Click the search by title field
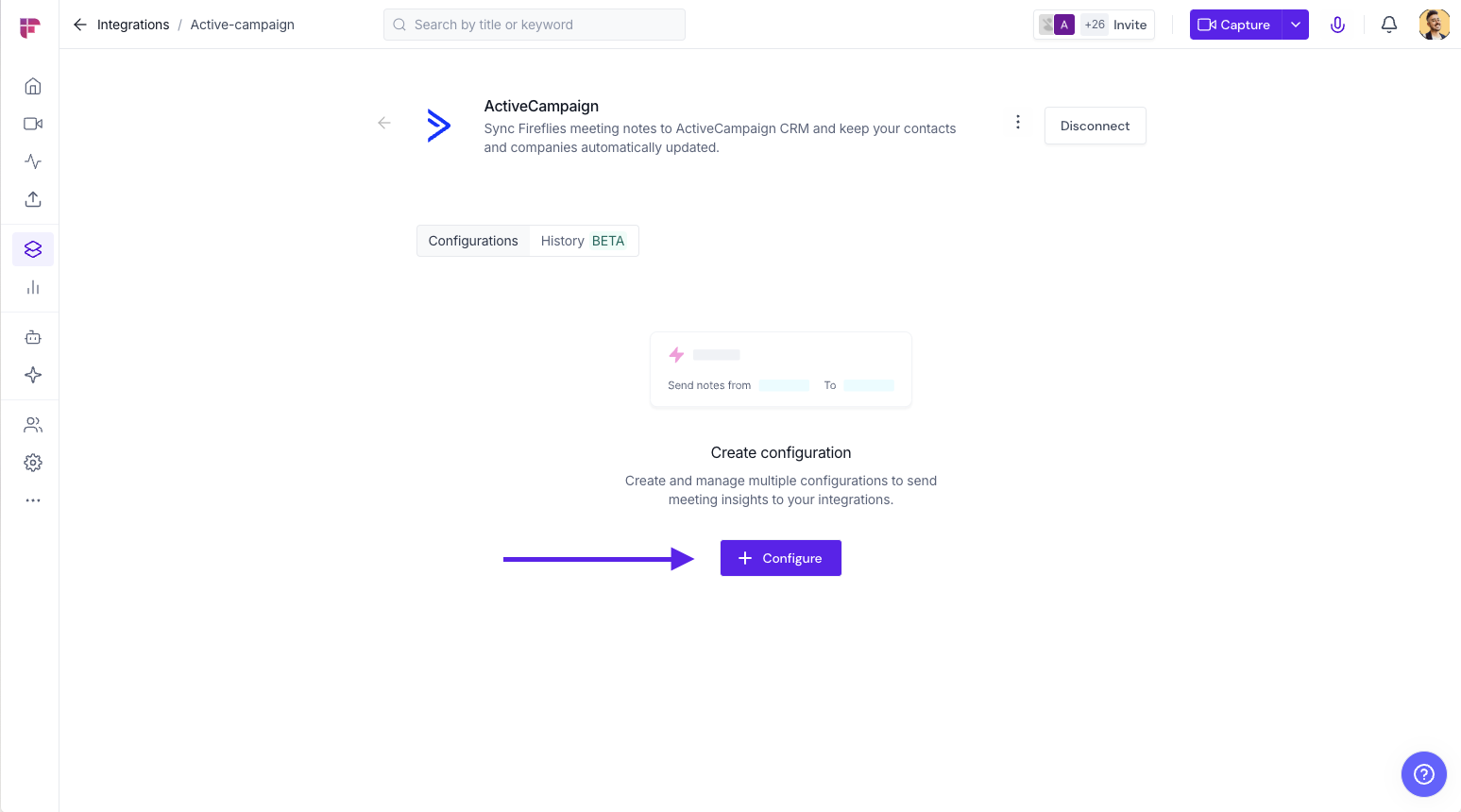 pos(535,25)
